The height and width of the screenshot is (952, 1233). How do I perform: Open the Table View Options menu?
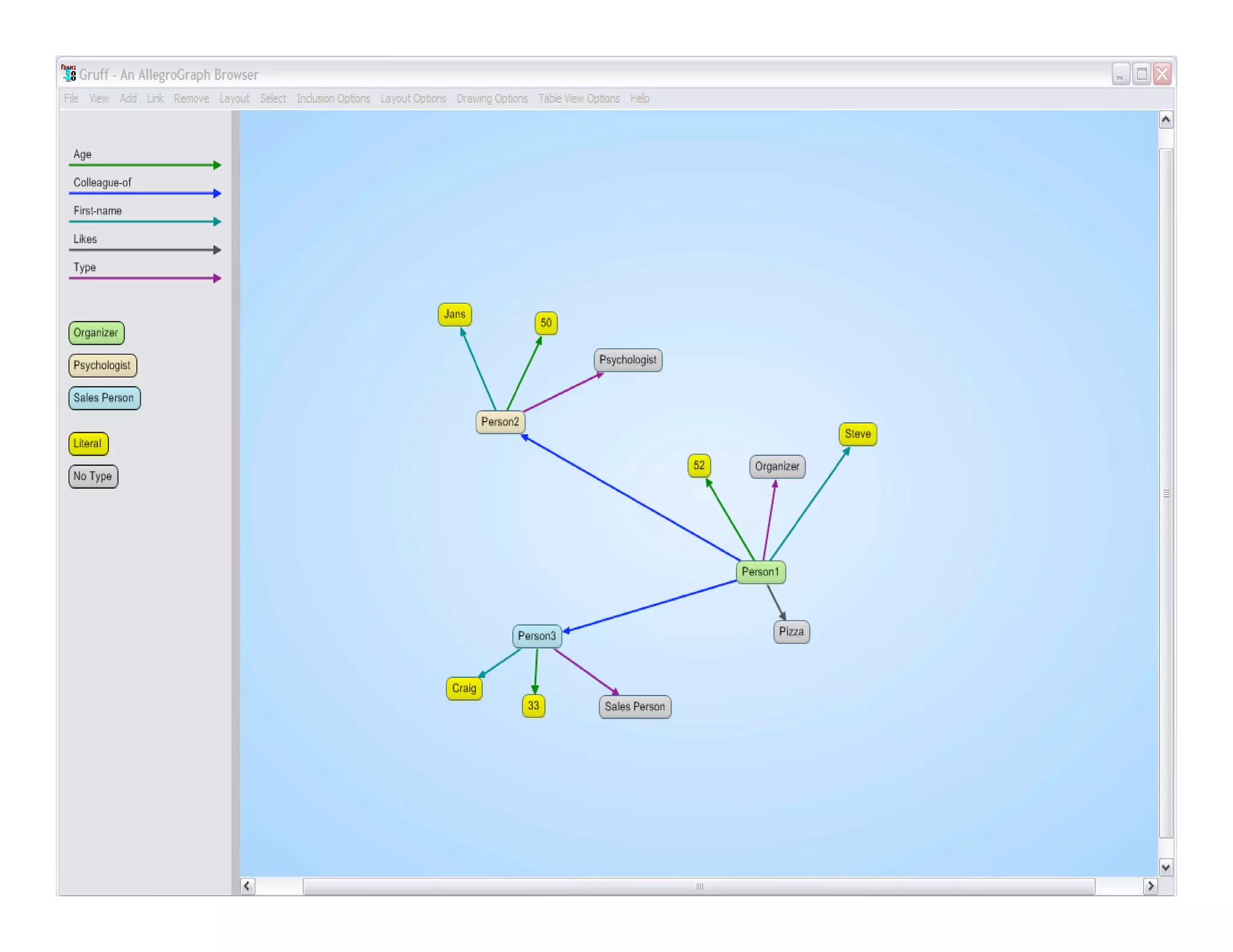[578, 99]
